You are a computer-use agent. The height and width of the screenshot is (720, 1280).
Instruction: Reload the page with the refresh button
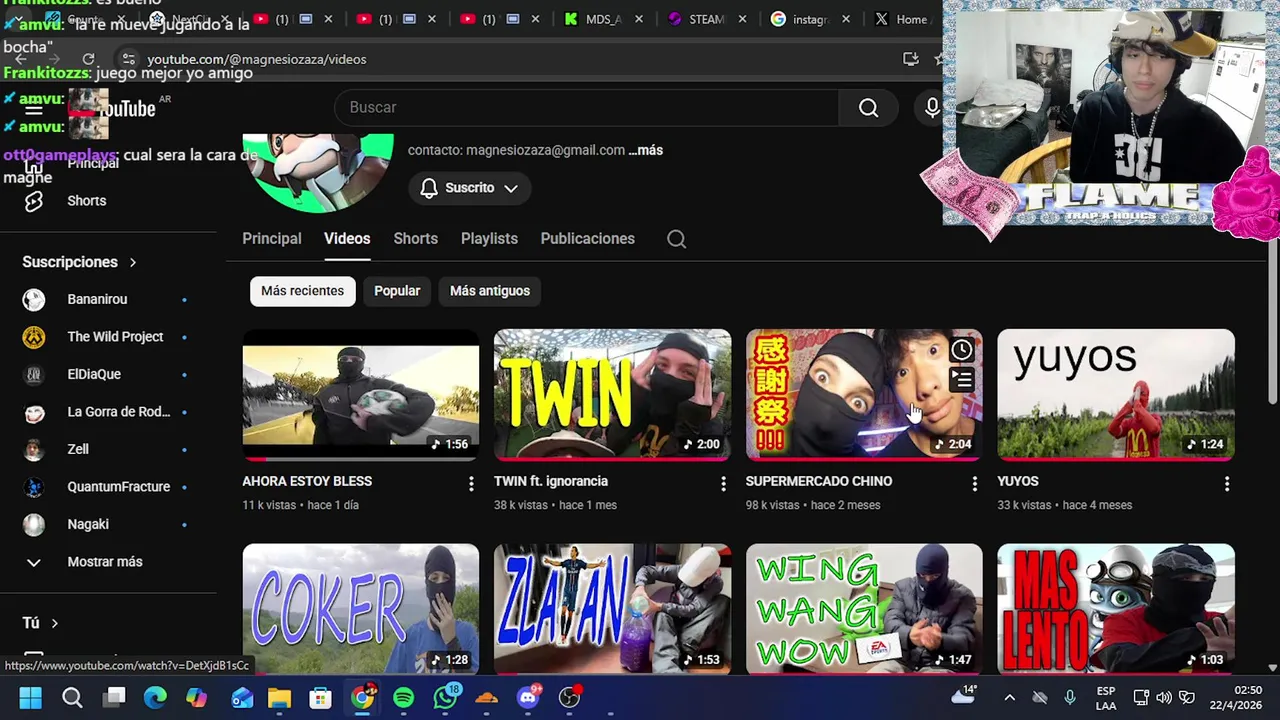(x=88, y=59)
